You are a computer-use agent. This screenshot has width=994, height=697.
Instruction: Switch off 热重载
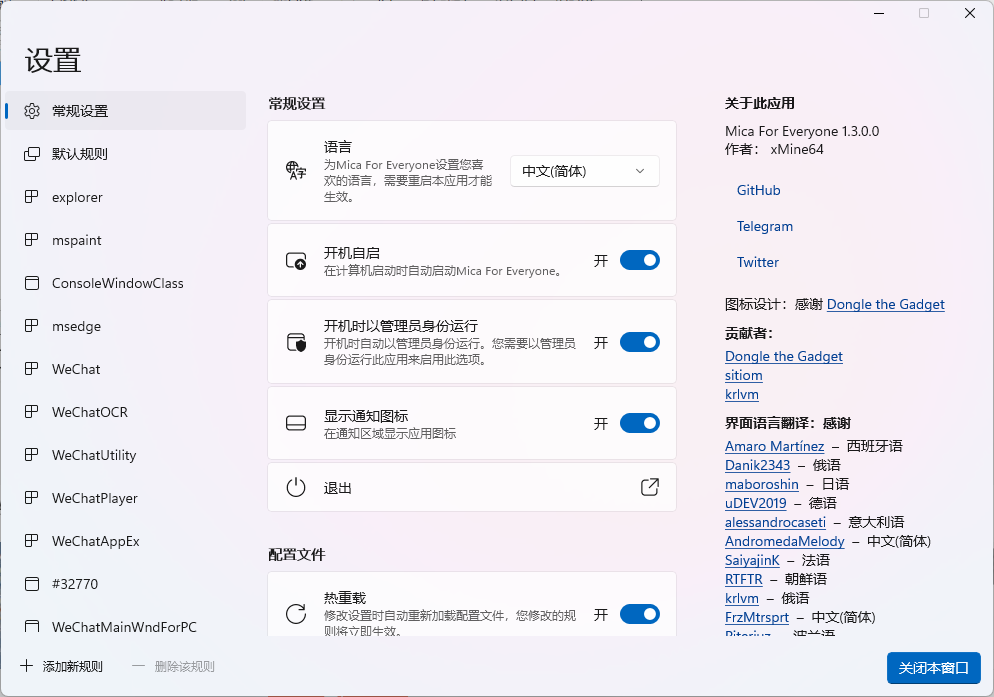640,614
